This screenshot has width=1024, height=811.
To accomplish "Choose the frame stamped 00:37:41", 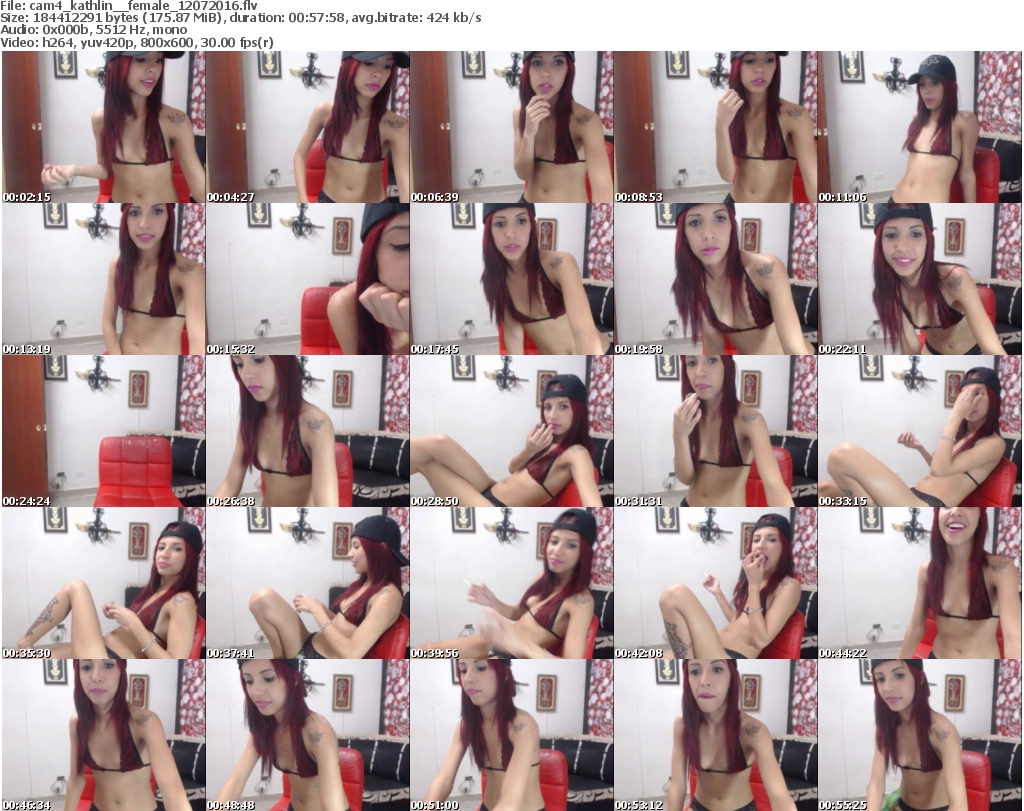I will pyautogui.click(x=308, y=583).
